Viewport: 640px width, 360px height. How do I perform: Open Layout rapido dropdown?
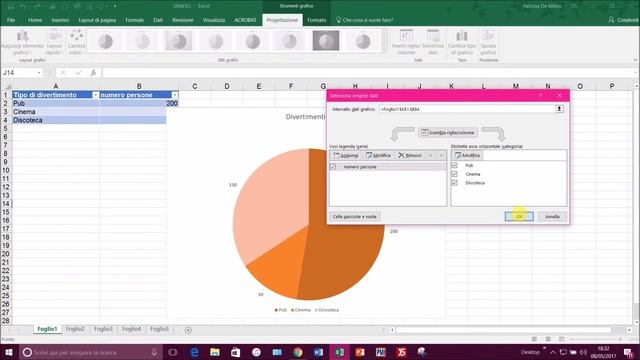53,42
